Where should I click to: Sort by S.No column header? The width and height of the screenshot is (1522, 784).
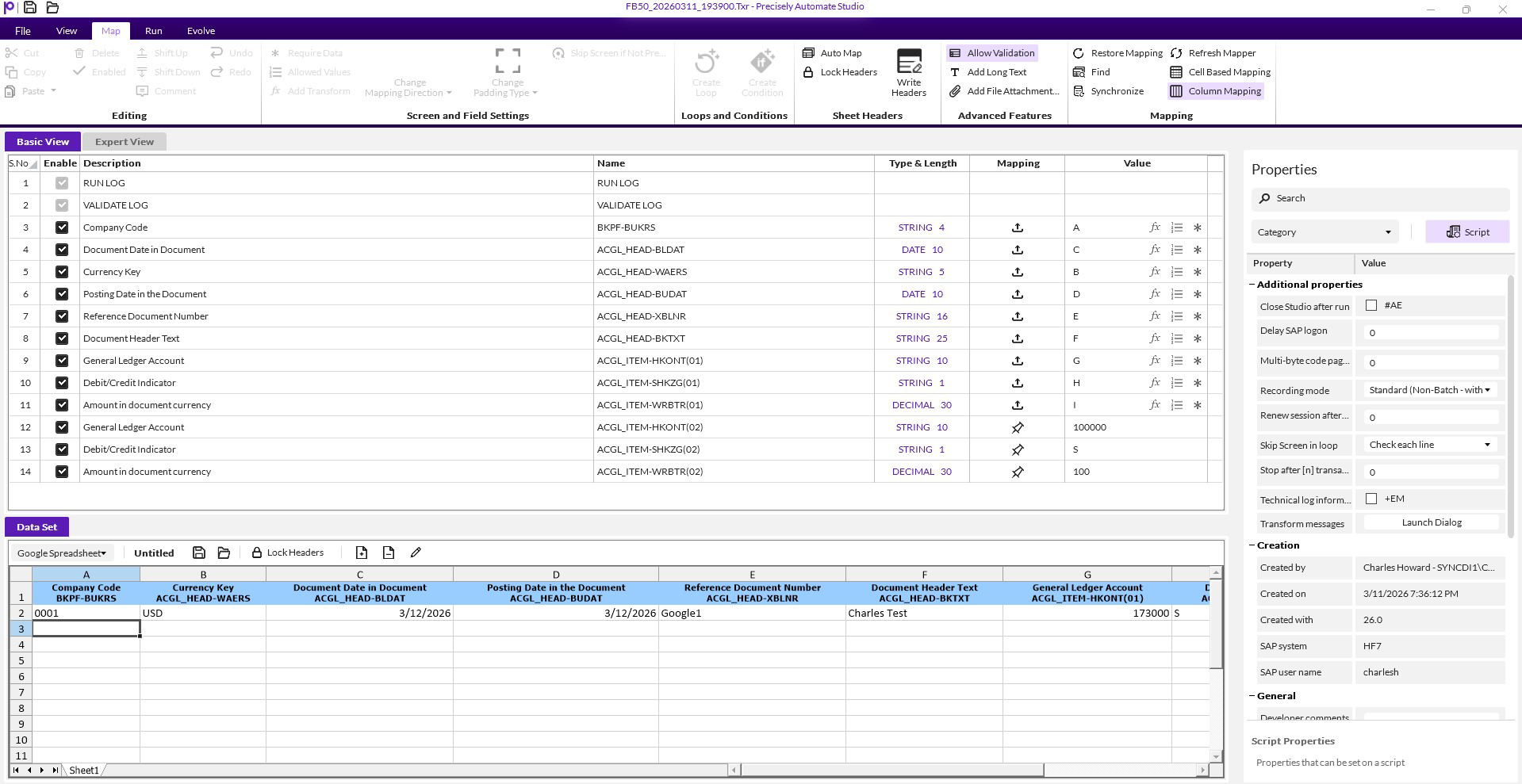(x=23, y=163)
